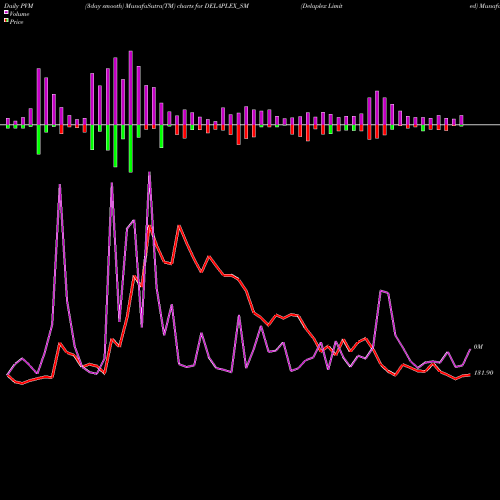The image size is (500, 500).
Task: Click the '181.90' price value label
Action: point(483,373)
